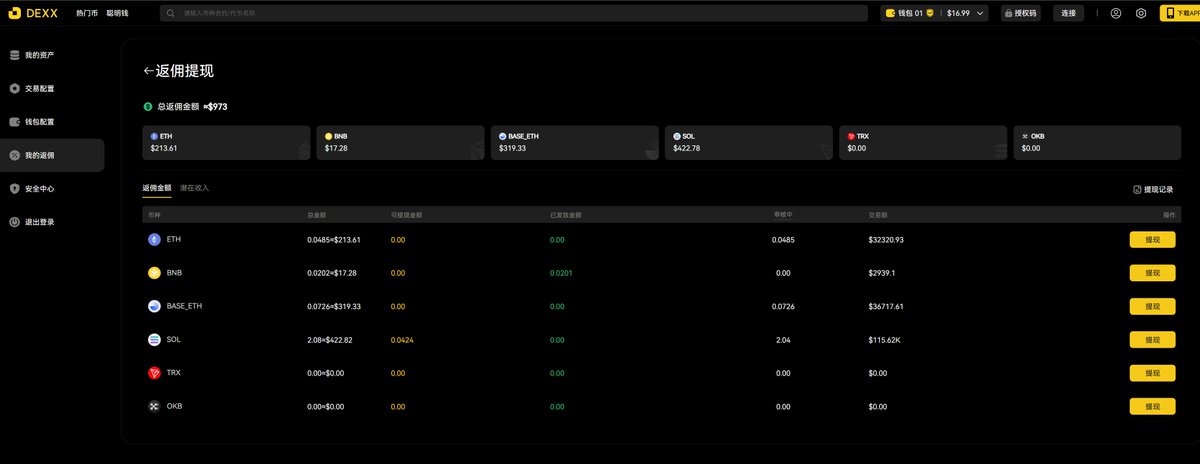Click the 交易额 column header
Viewport: 1200px width, 464px height.
877,215
